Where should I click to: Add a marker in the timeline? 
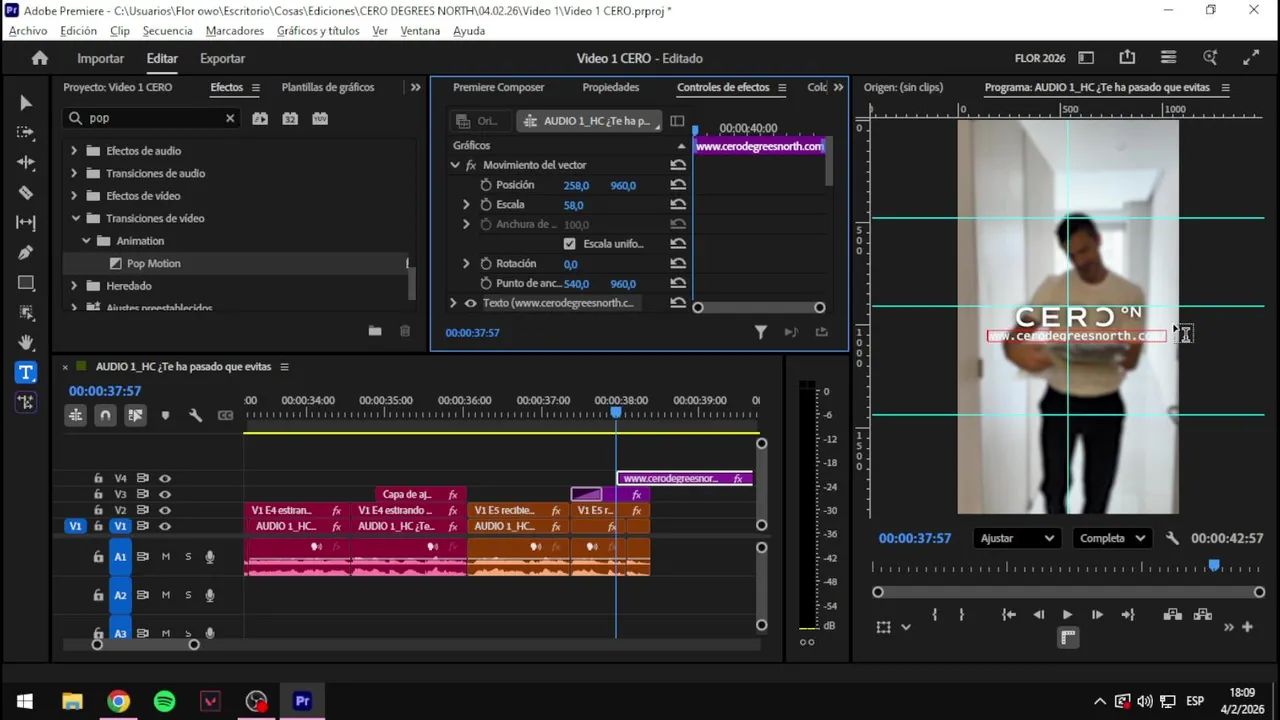pyautogui.click(x=165, y=415)
